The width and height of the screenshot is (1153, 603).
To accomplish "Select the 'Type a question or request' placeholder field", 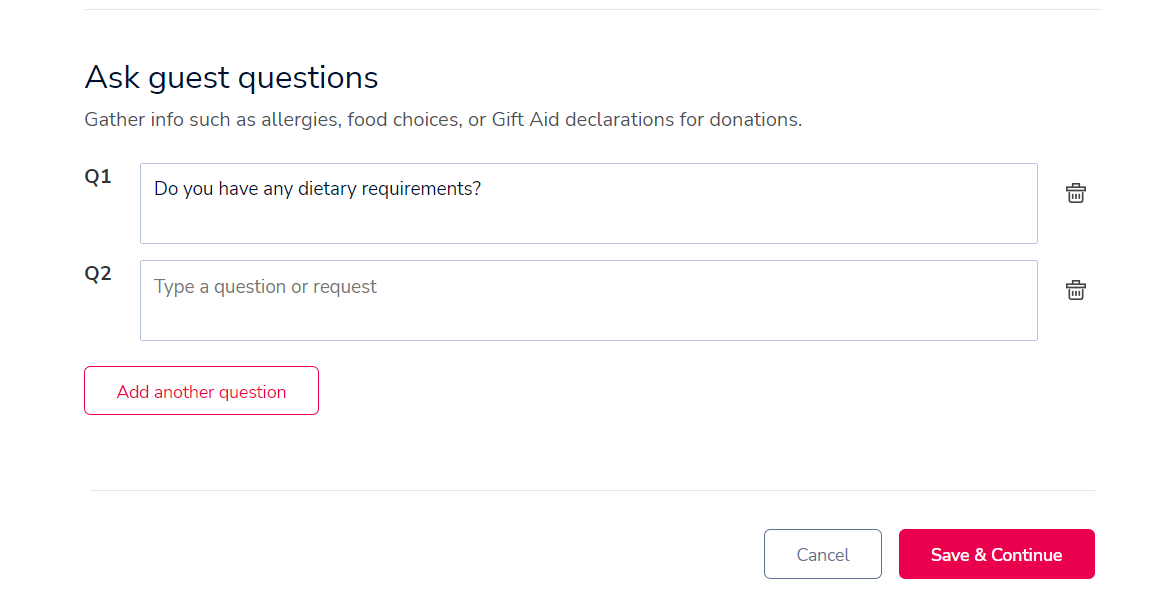I will pyautogui.click(x=588, y=300).
